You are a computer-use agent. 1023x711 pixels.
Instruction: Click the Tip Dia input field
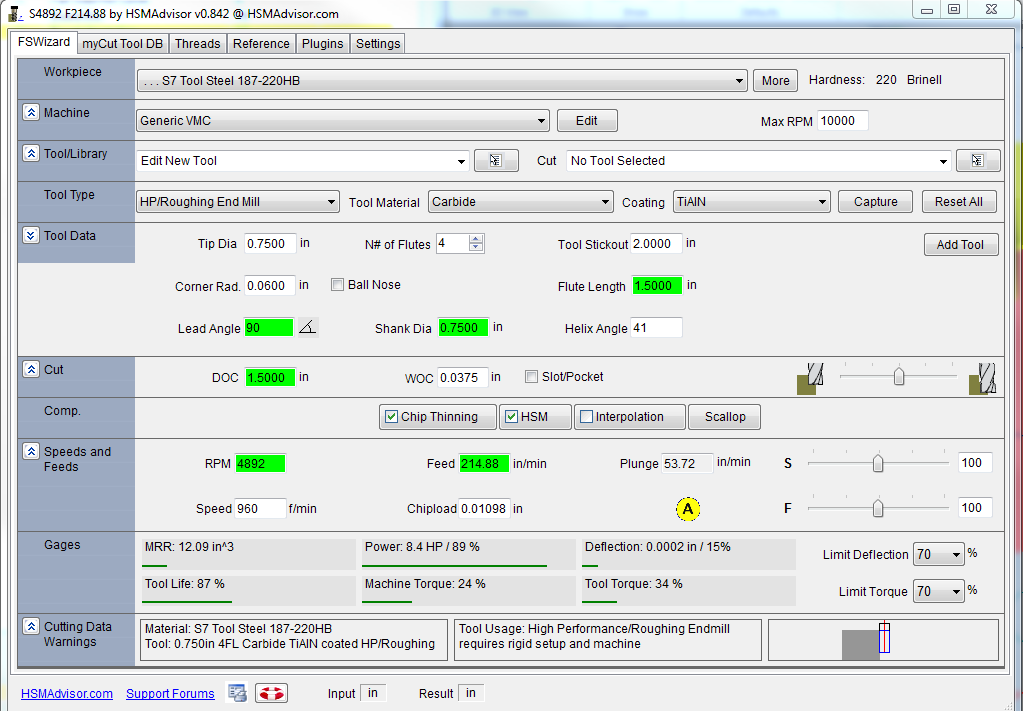[x=270, y=244]
